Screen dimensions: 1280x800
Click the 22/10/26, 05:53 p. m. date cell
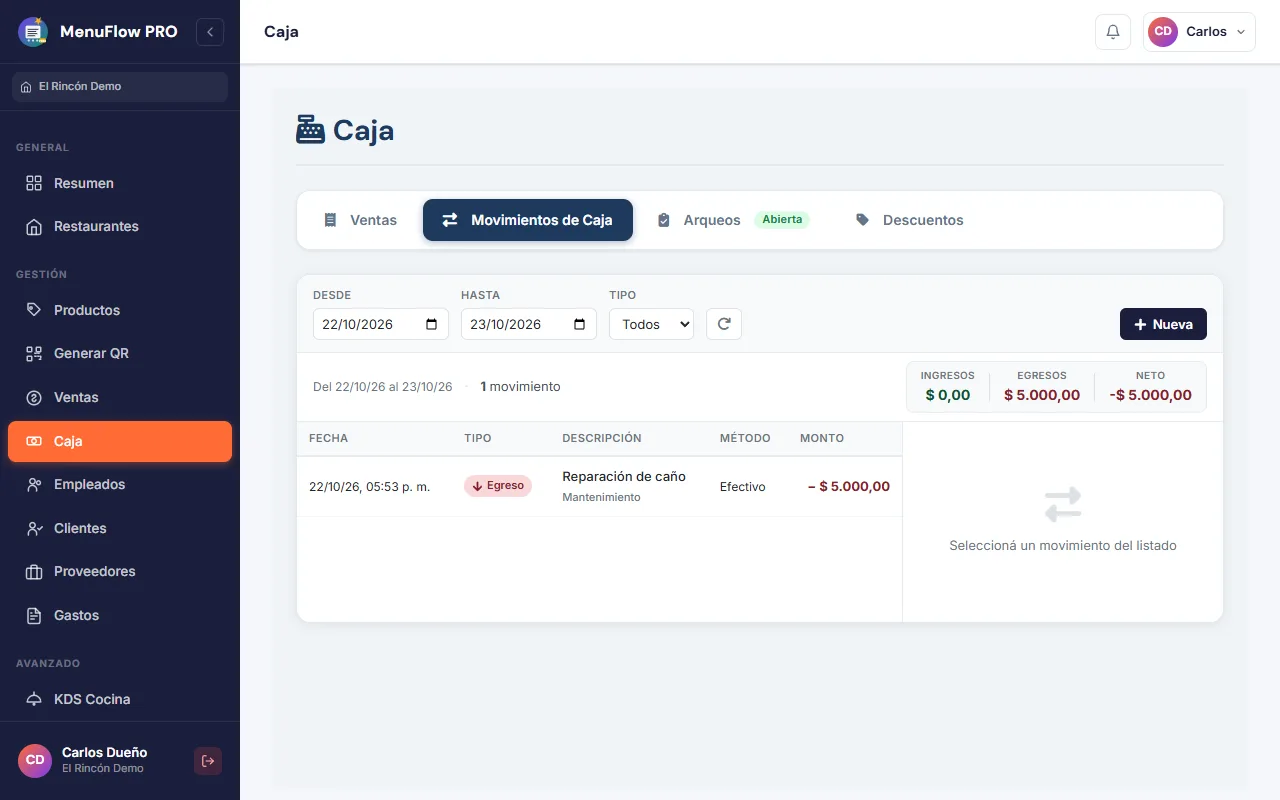tap(369, 487)
